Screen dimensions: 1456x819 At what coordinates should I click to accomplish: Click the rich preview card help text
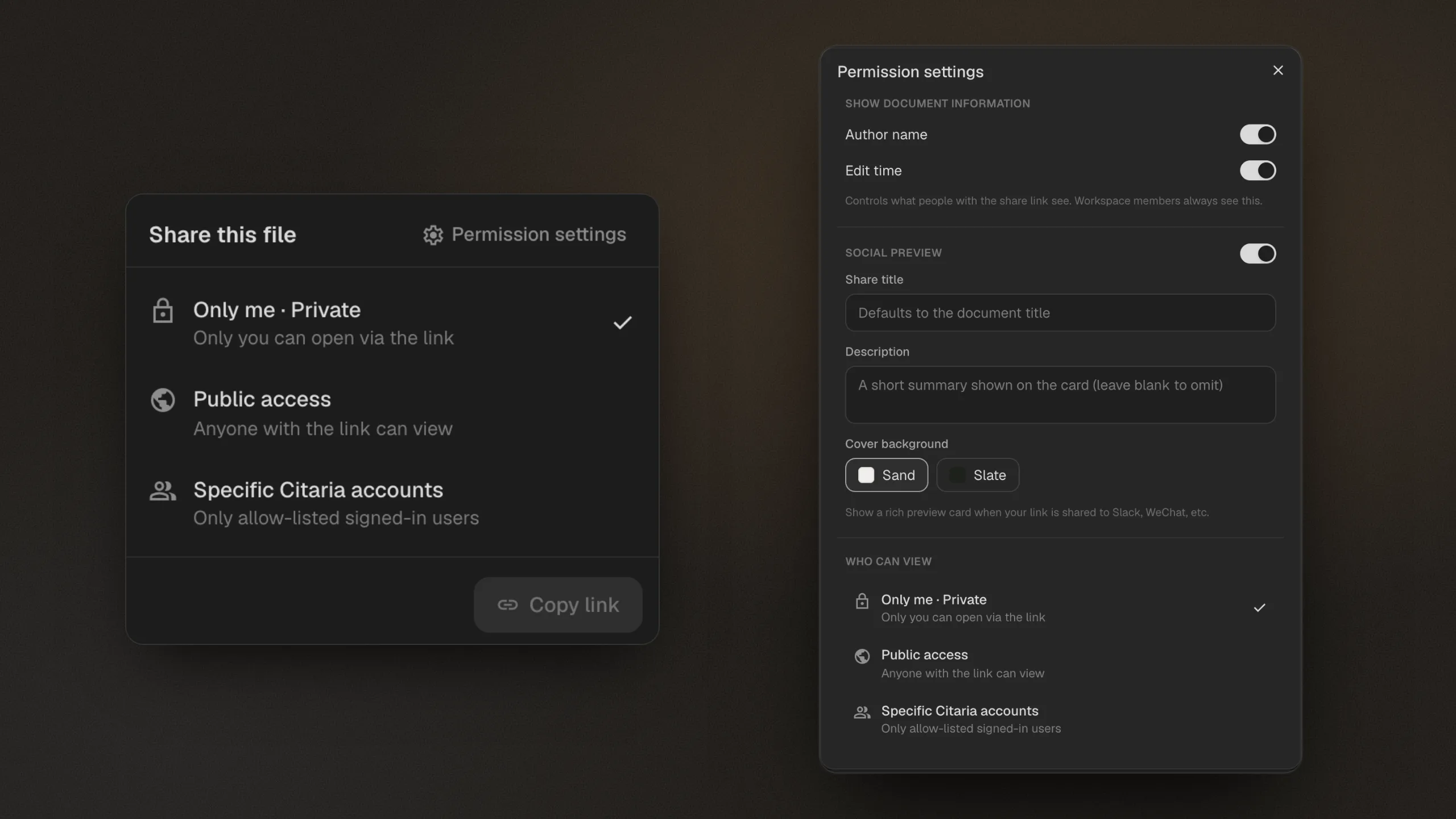(1027, 512)
